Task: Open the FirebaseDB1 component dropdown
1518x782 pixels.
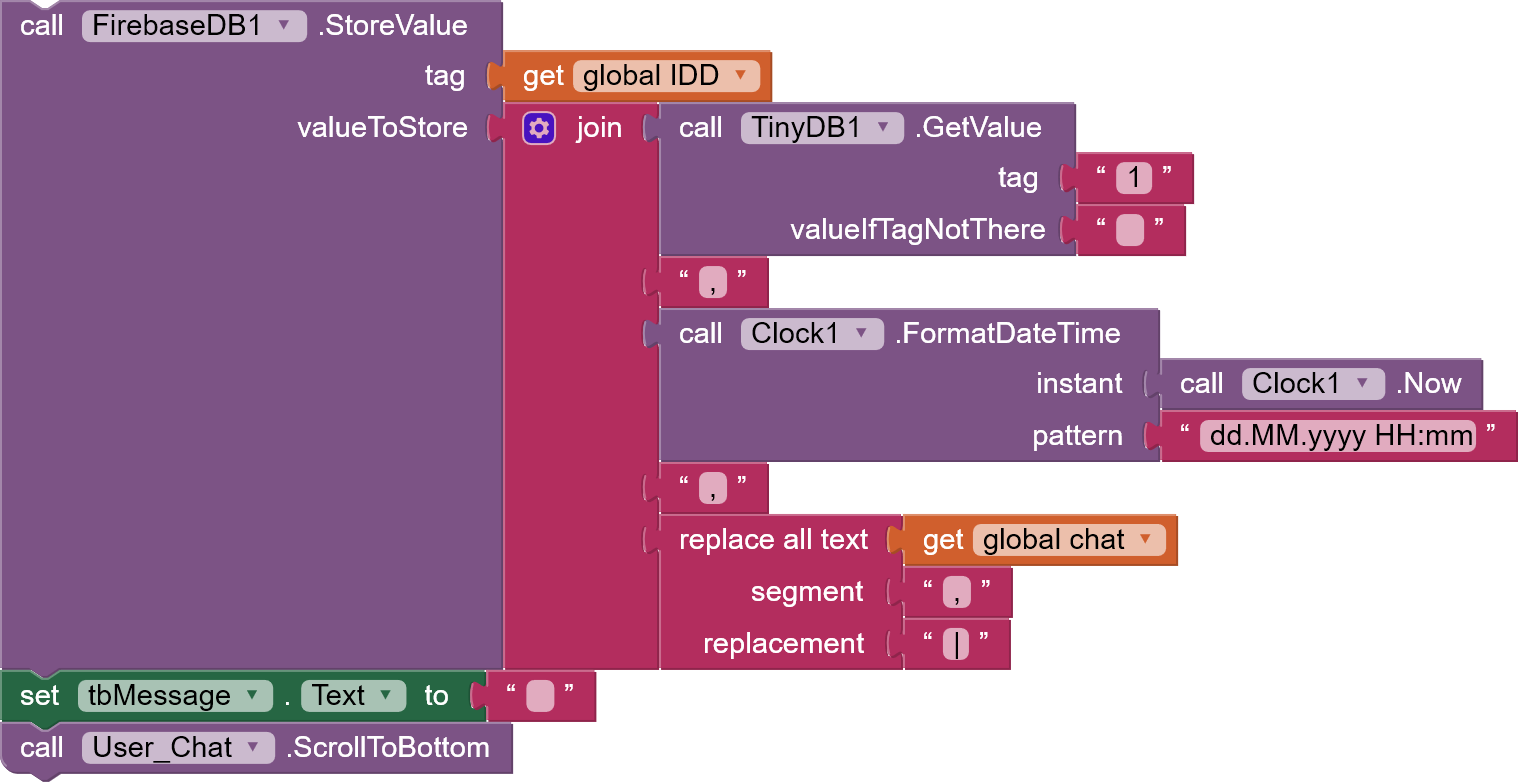Action: [x=283, y=26]
